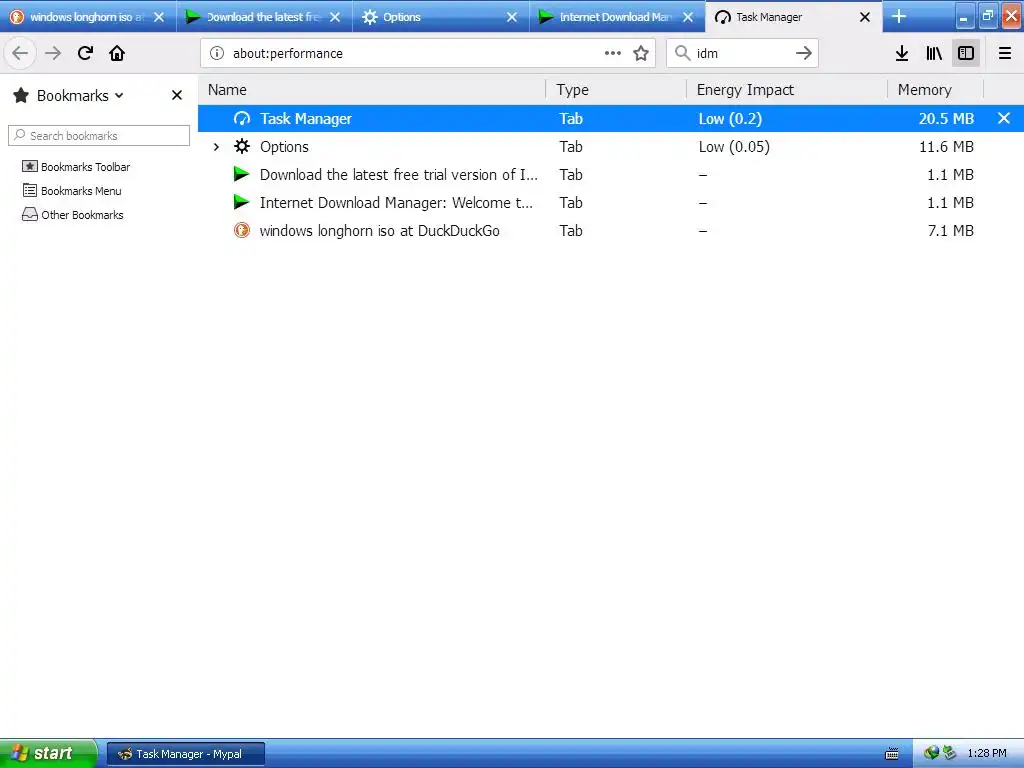Screen dimensions: 1024x768
Task: Open the Downloads panel
Action: click(x=902, y=53)
